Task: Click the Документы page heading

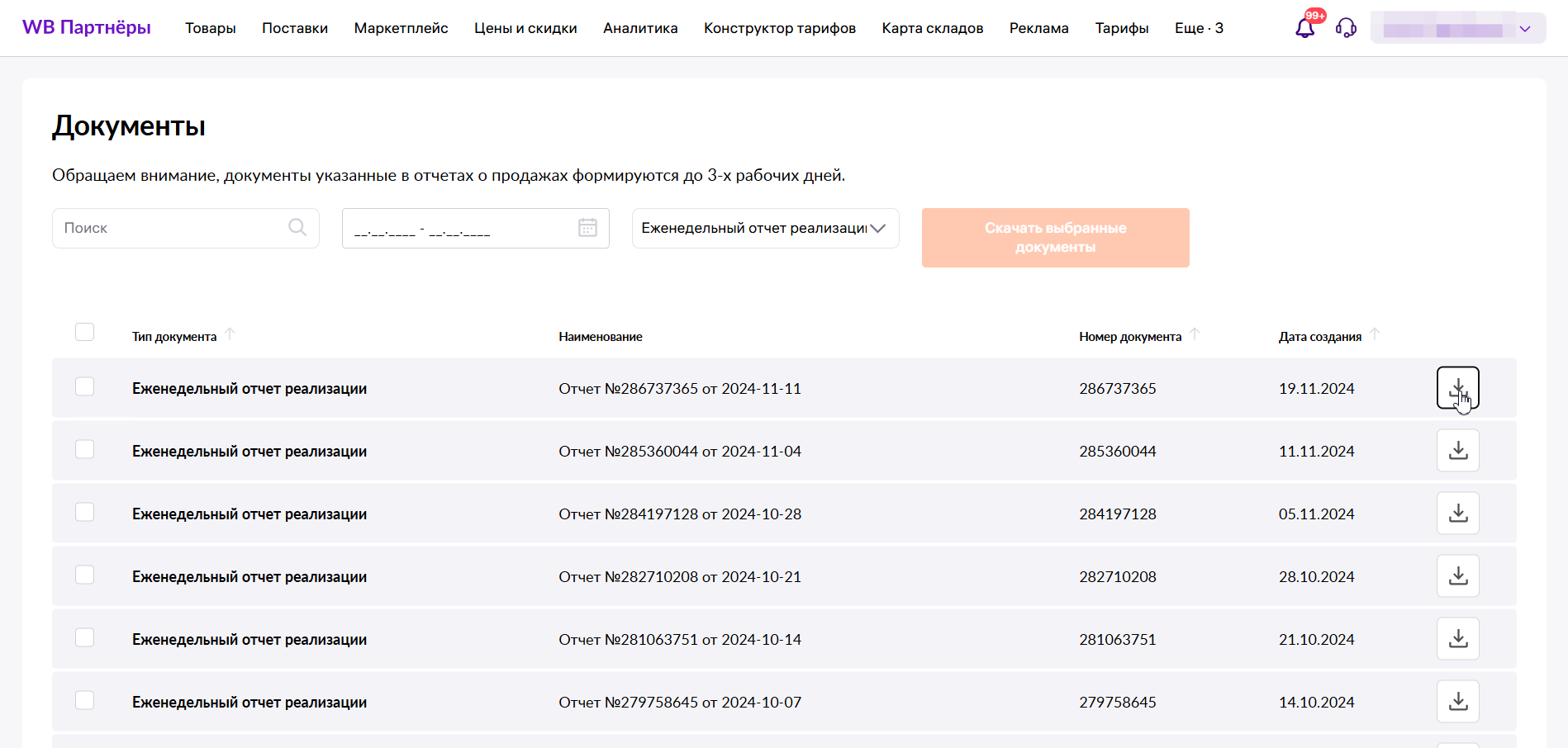Action: tap(129, 126)
